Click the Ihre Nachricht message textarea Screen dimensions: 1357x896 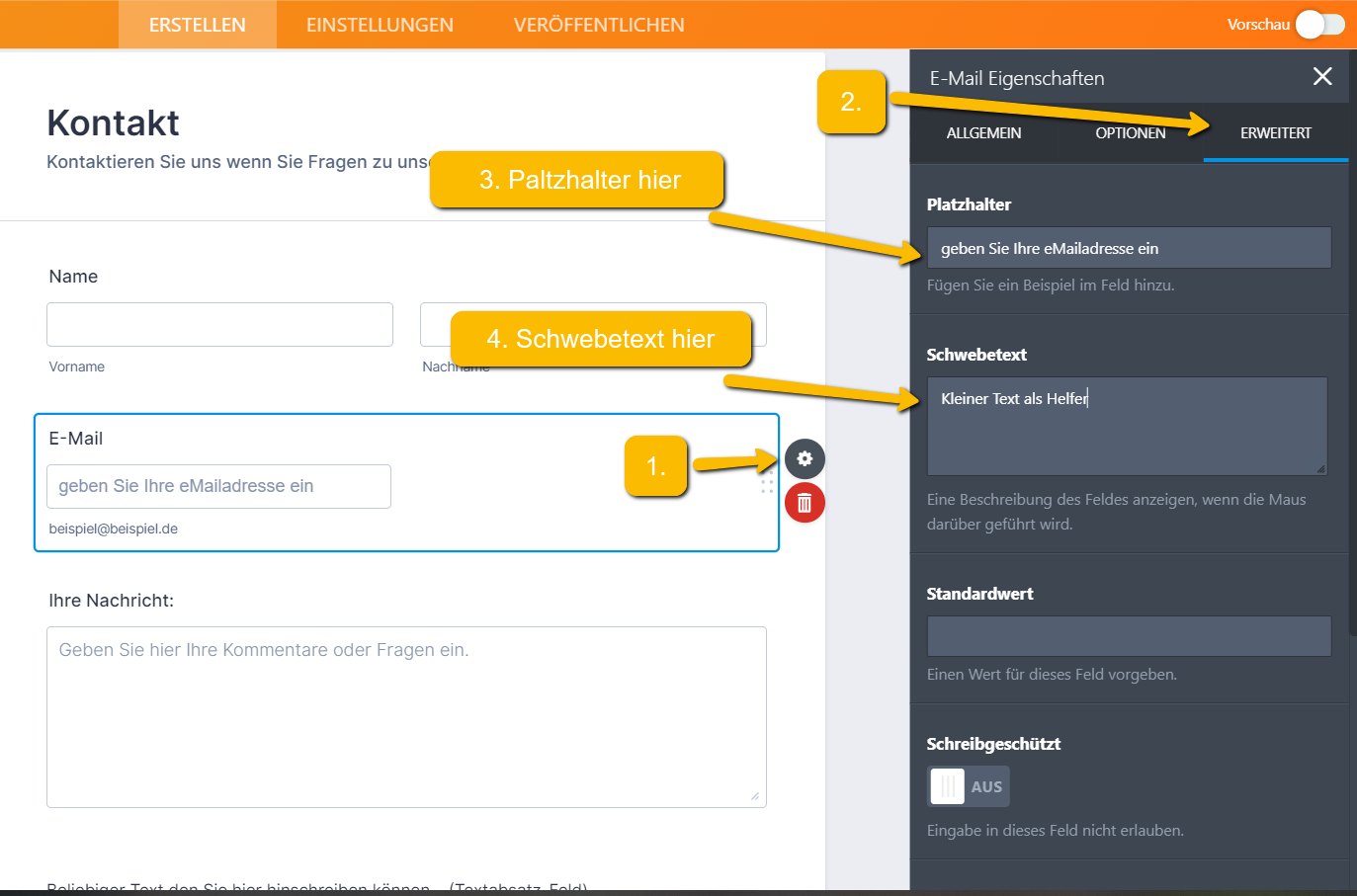[x=406, y=716]
